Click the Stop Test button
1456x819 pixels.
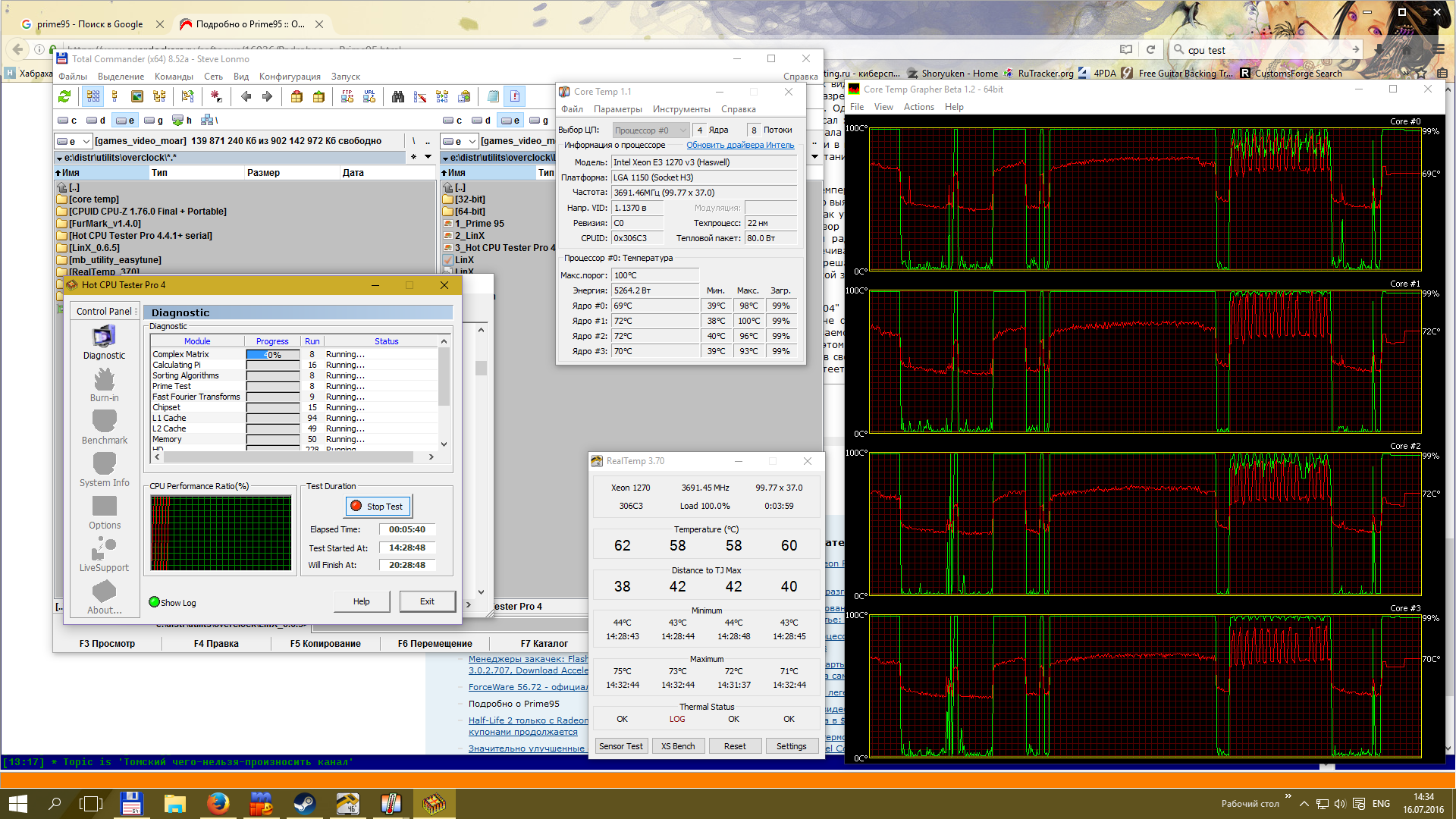click(378, 507)
